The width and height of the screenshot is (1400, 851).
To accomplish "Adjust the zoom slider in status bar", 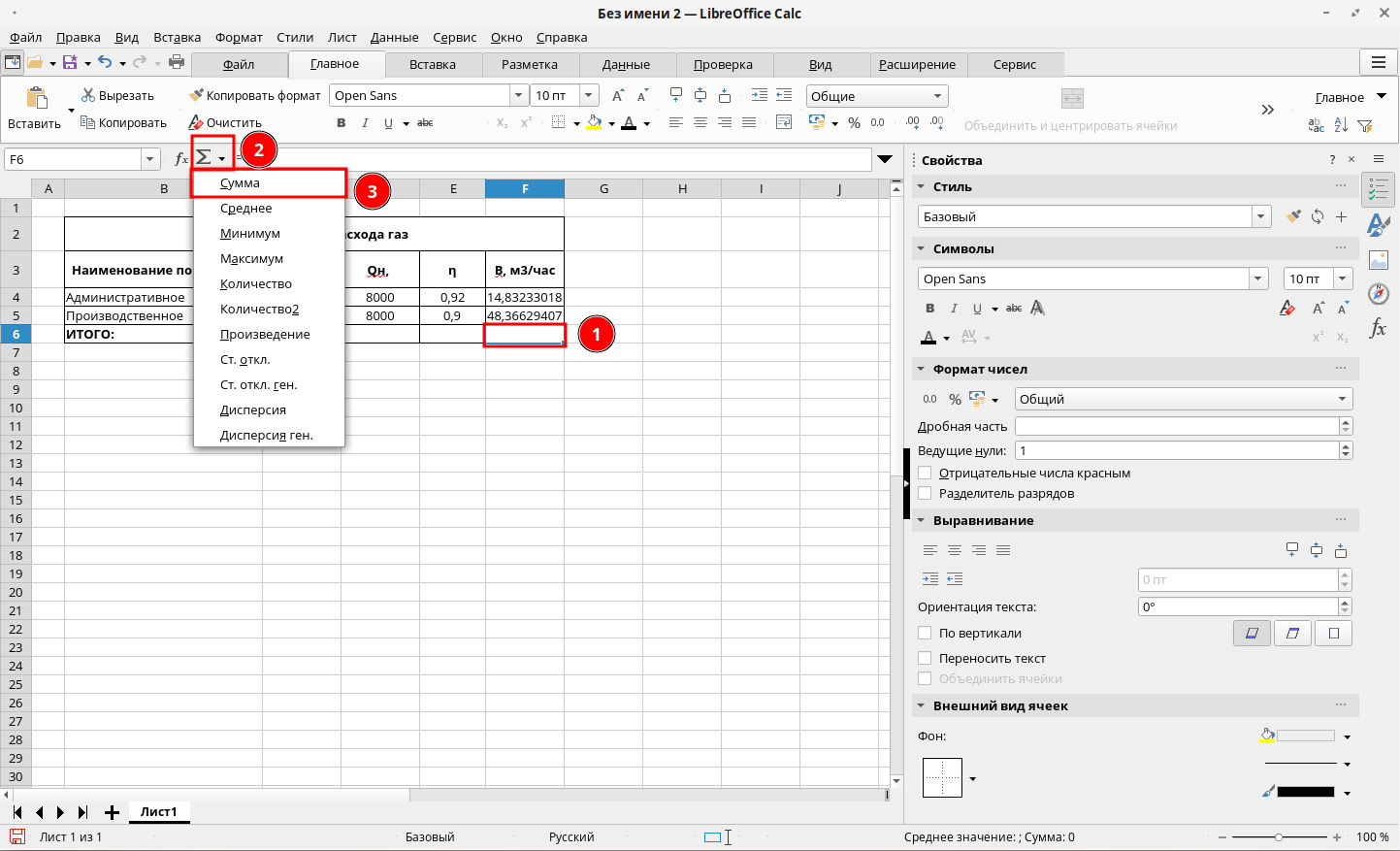I will tap(1279, 837).
